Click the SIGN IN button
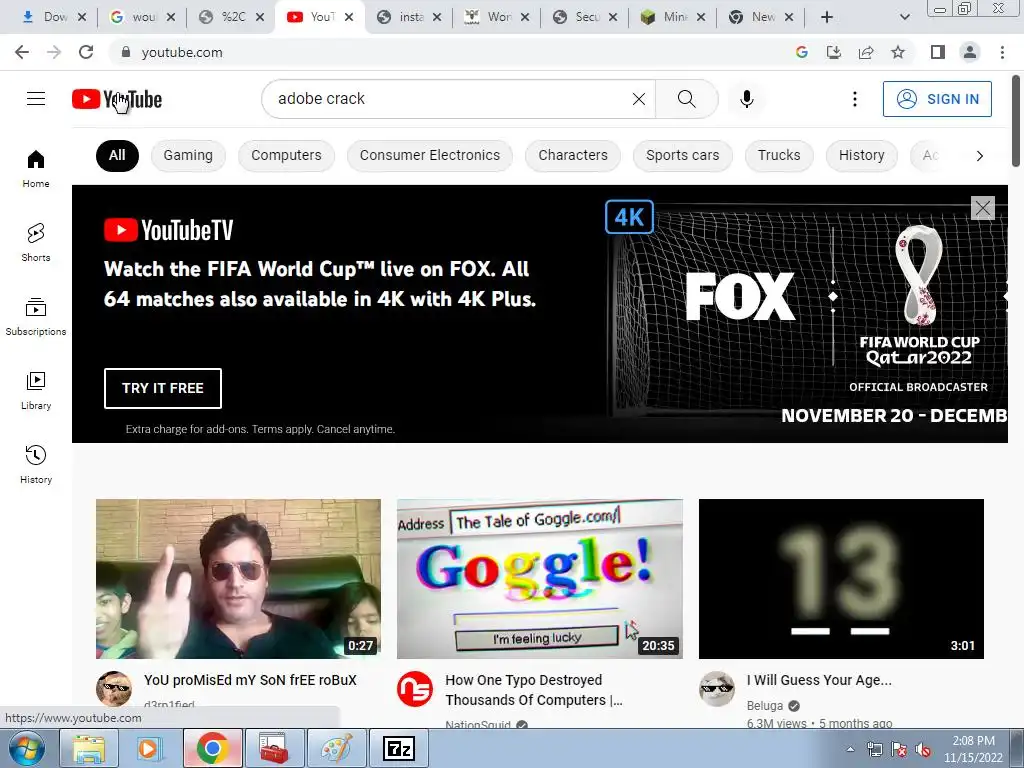 937,99
